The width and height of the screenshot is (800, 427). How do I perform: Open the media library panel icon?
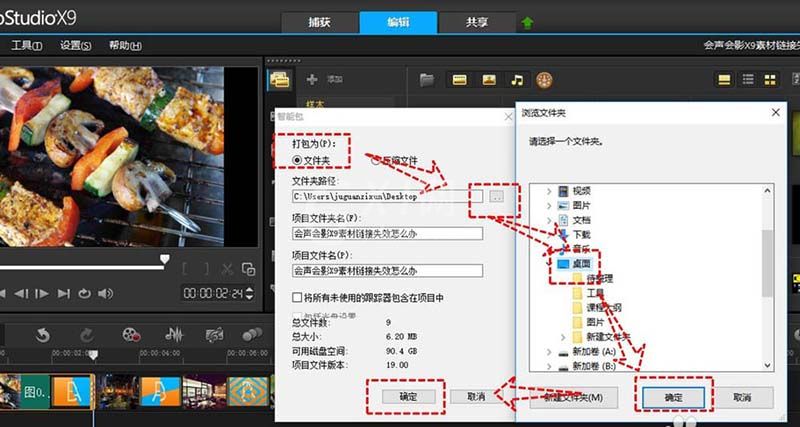coord(280,80)
